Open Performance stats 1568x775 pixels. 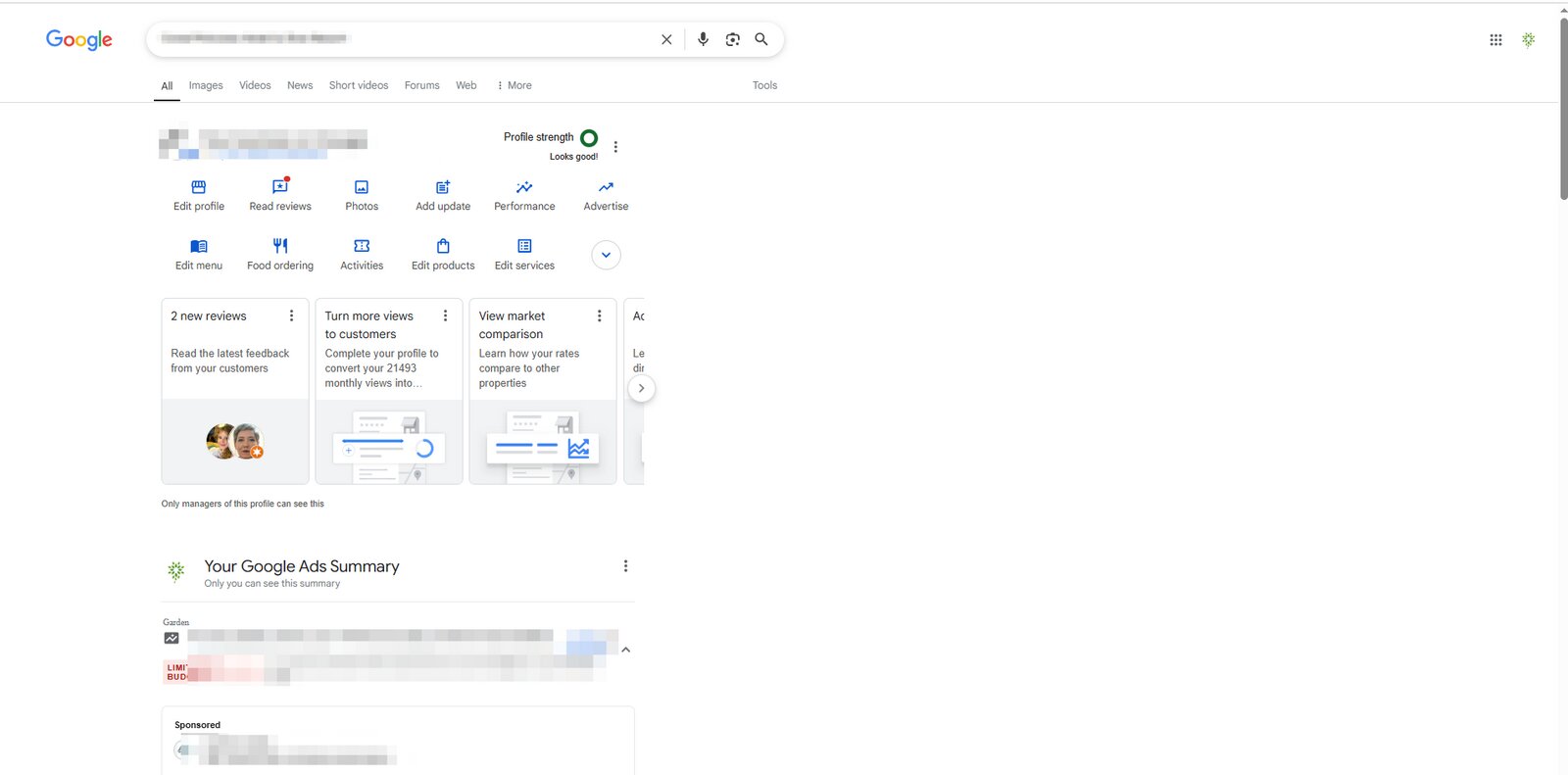click(x=524, y=187)
